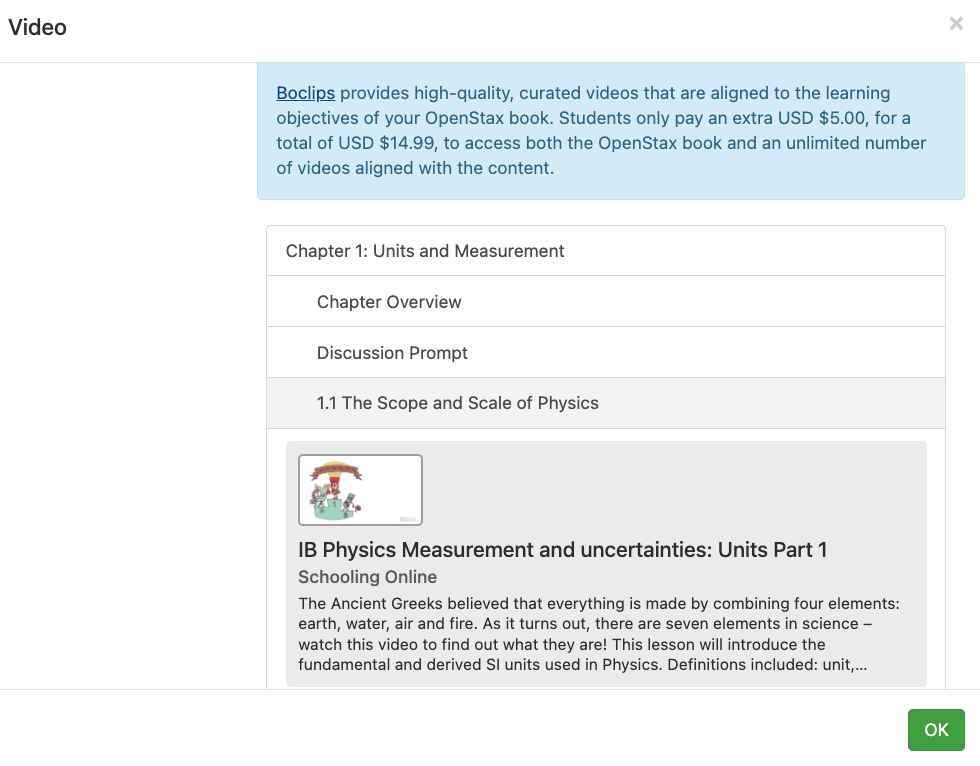980x766 pixels.
Task: Select the Discussion Prompt entry
Action: click(392, 352)
